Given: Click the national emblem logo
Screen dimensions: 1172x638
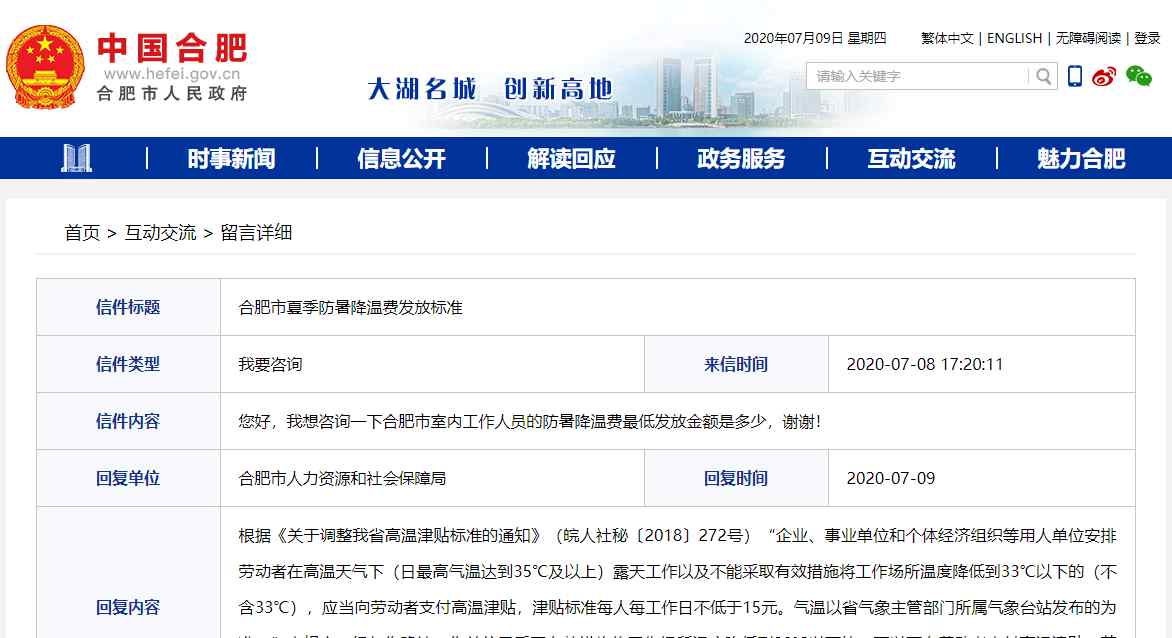Looking at the screenshot, I should pyautogui.click(x=45, y=66).
